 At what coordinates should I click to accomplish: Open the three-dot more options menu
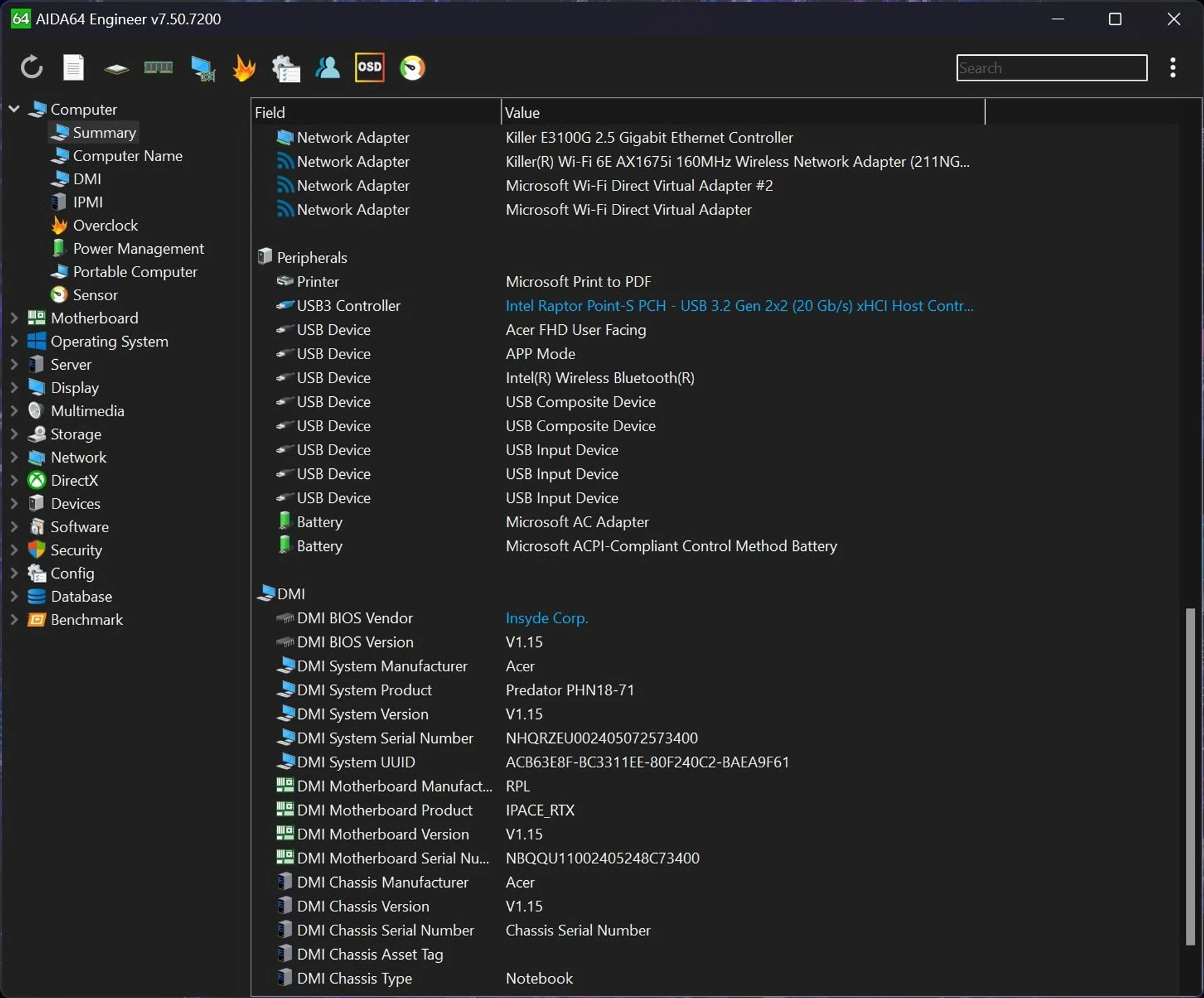coord(1173,67)
